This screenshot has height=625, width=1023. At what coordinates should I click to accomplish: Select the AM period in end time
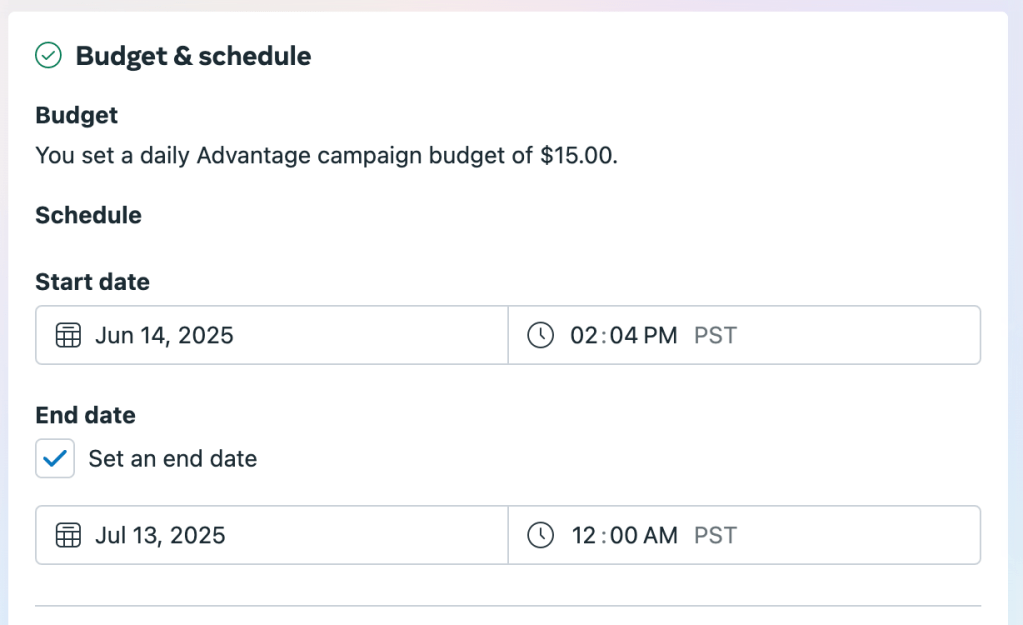pyautogui.click(x=660, y=535)
